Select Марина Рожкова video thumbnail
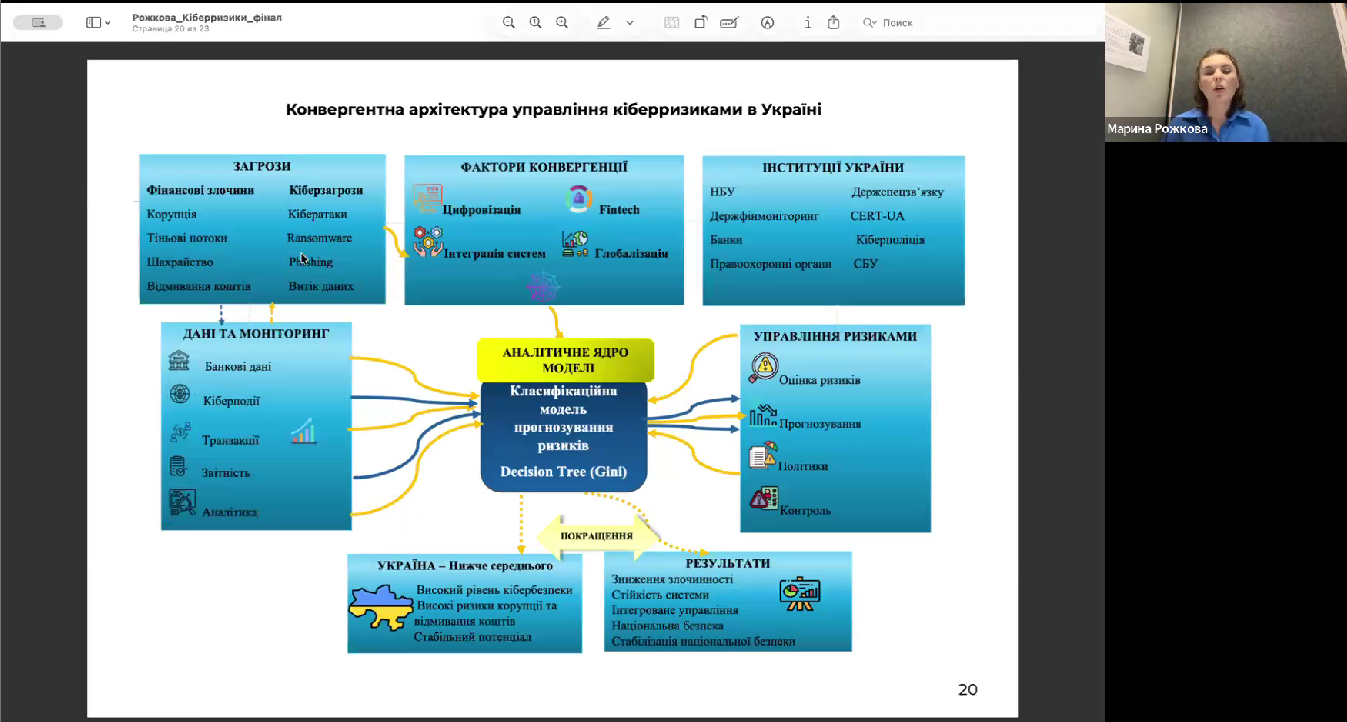The width and height of the screenshot is (1347, 722). point(1225,72)
